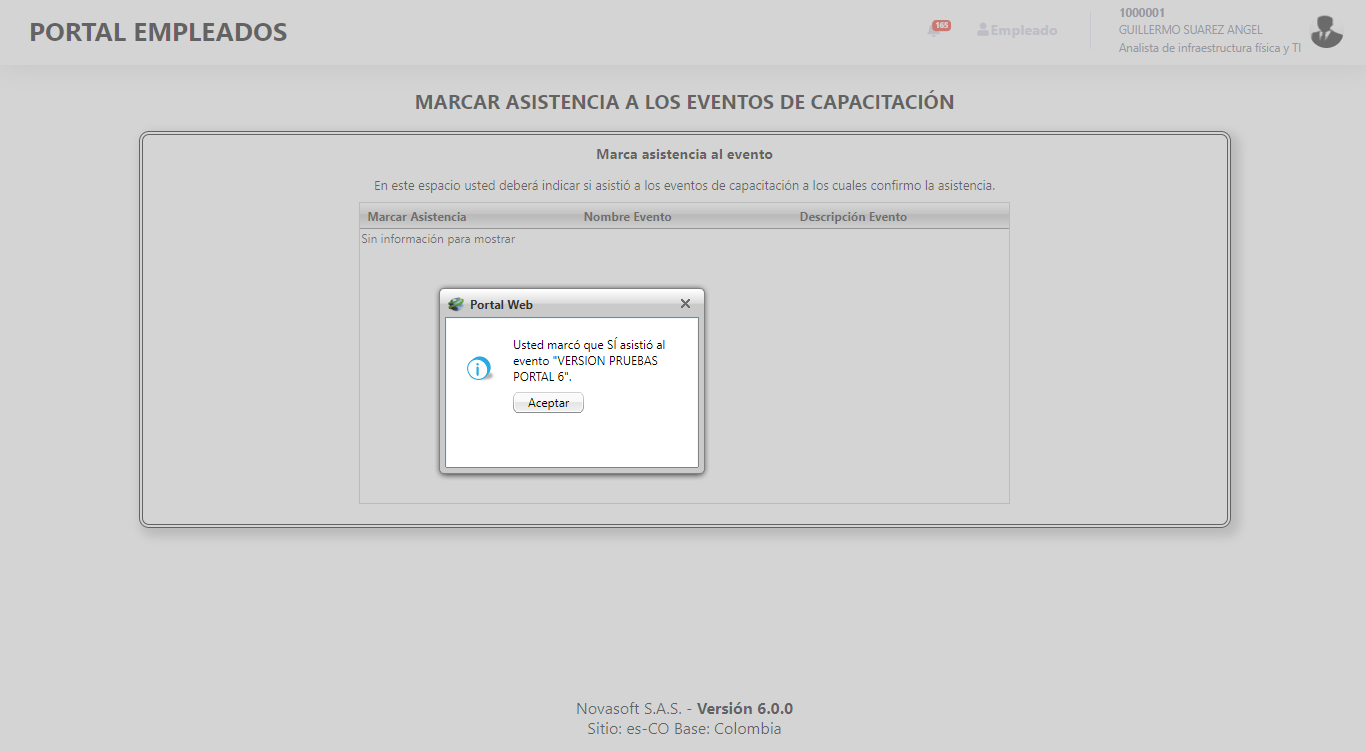Open the employee profile avatar picture

[1326, 32]
